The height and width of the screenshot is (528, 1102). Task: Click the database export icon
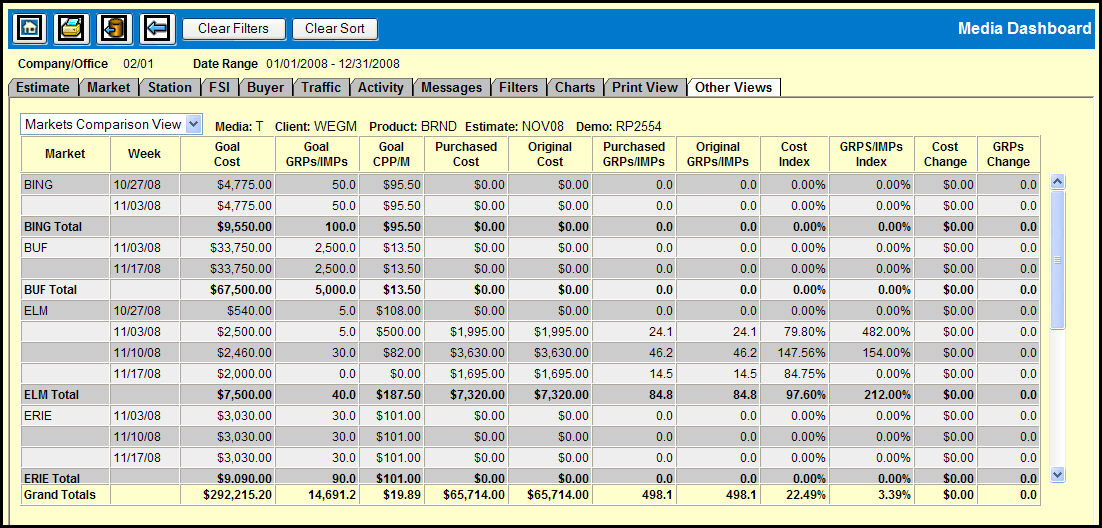coord(114,28)
